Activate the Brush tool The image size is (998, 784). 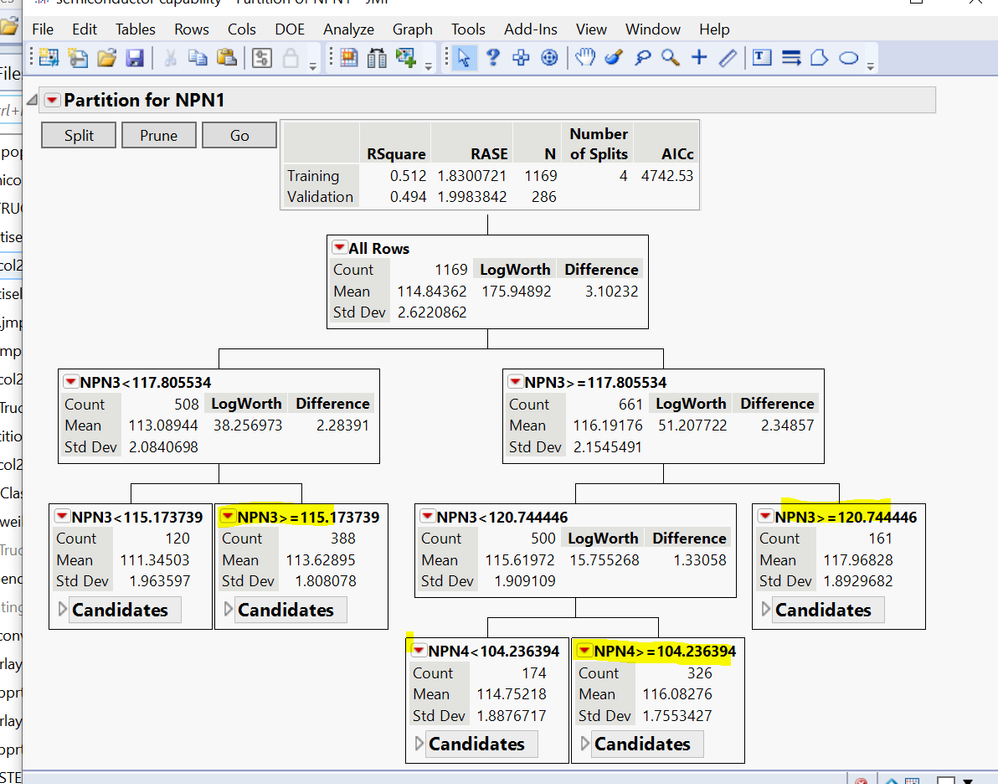pyautogui.click(x=614, y=58)
